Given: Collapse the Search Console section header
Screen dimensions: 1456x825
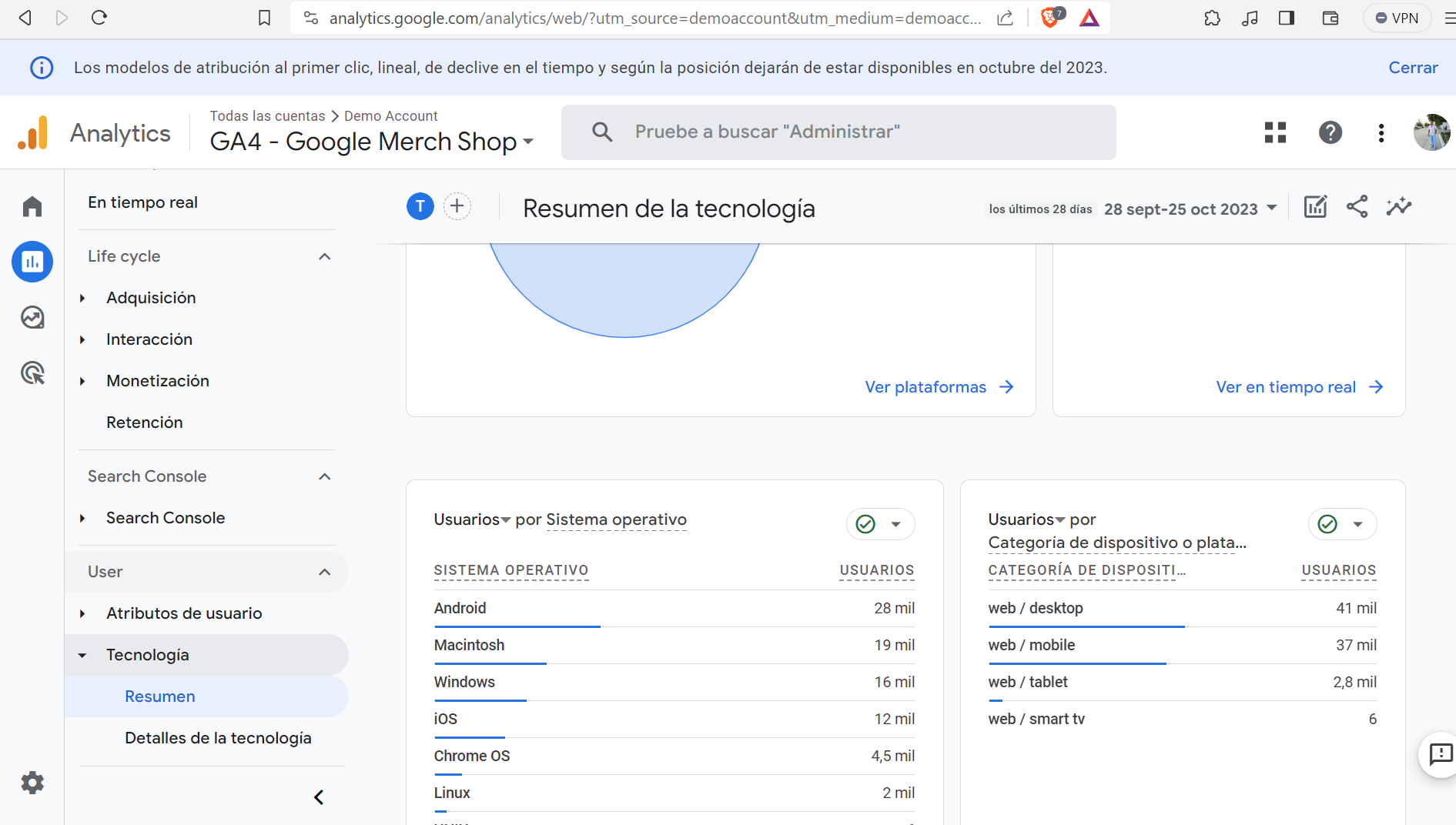Looking at the screenshot, I should 325,476.
